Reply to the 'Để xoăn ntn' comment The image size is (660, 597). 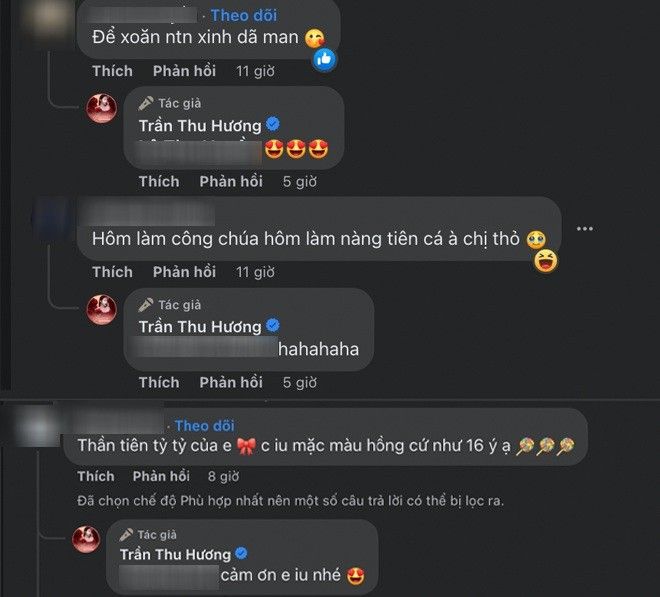184,71
